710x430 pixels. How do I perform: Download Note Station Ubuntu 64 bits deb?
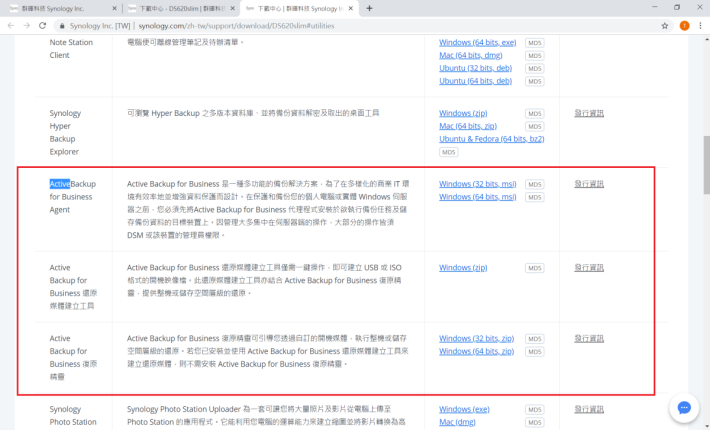coord(475,81)
